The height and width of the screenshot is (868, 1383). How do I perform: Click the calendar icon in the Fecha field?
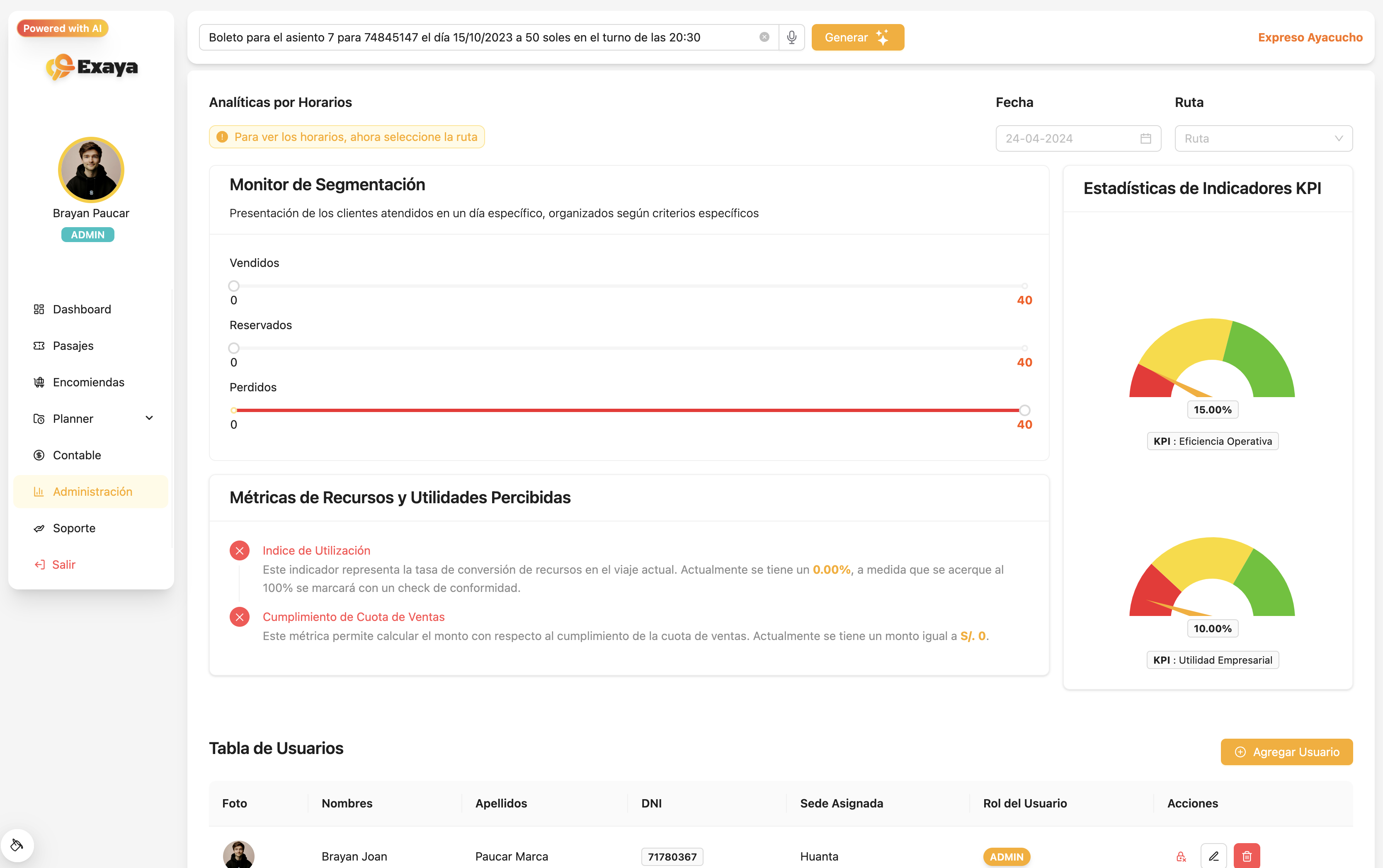[x=1145, y=138]
